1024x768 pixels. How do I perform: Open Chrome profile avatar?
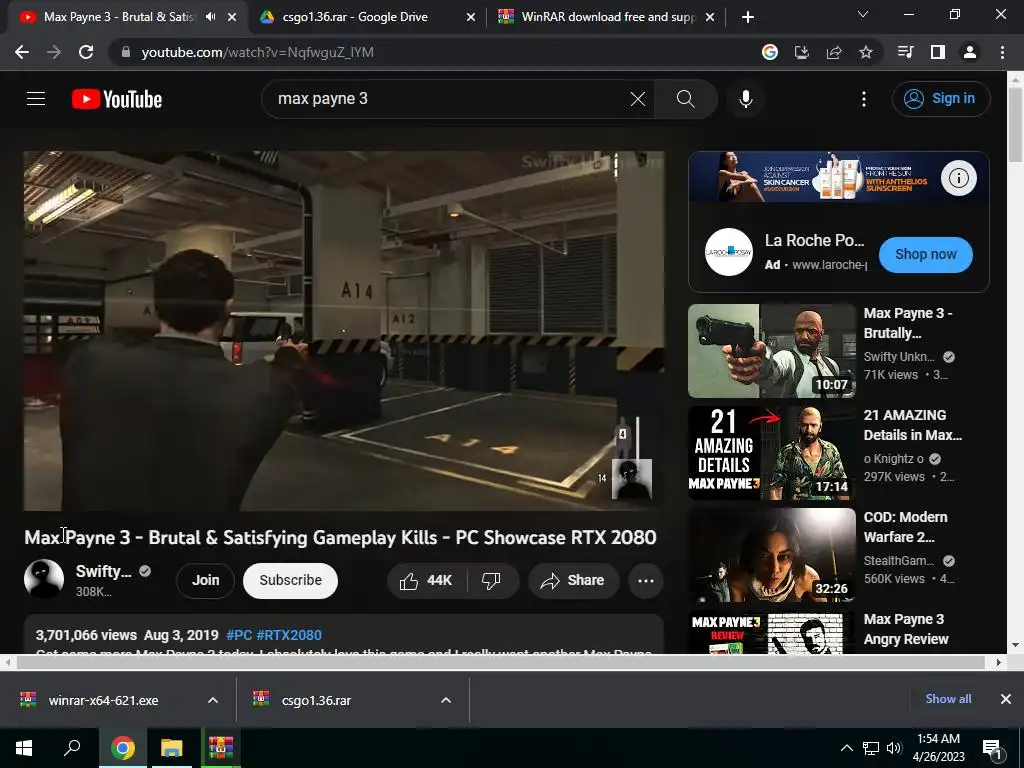pyautogui.click(x=970, y=52)
